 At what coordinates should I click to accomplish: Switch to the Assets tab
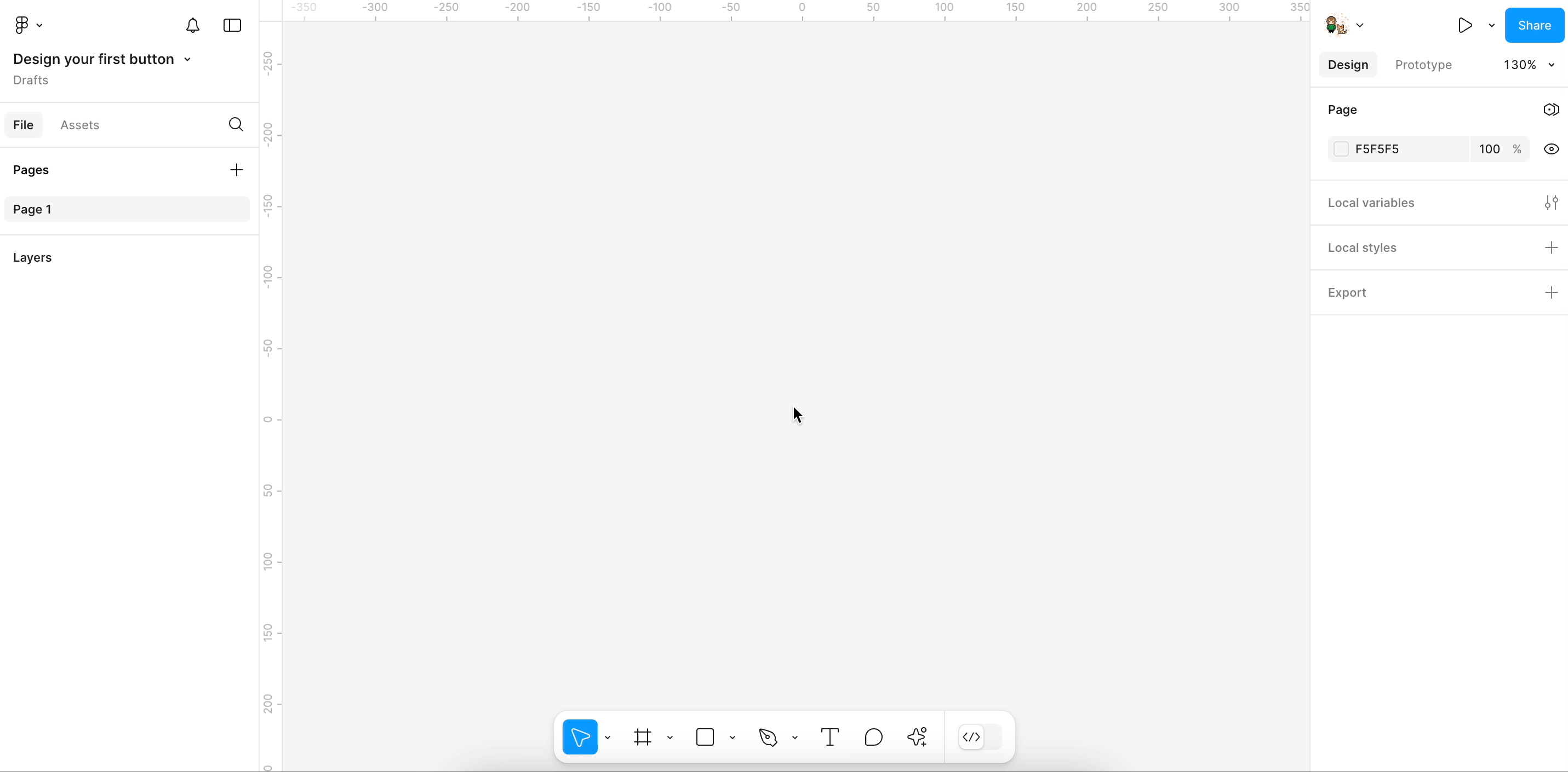[80, 125]
